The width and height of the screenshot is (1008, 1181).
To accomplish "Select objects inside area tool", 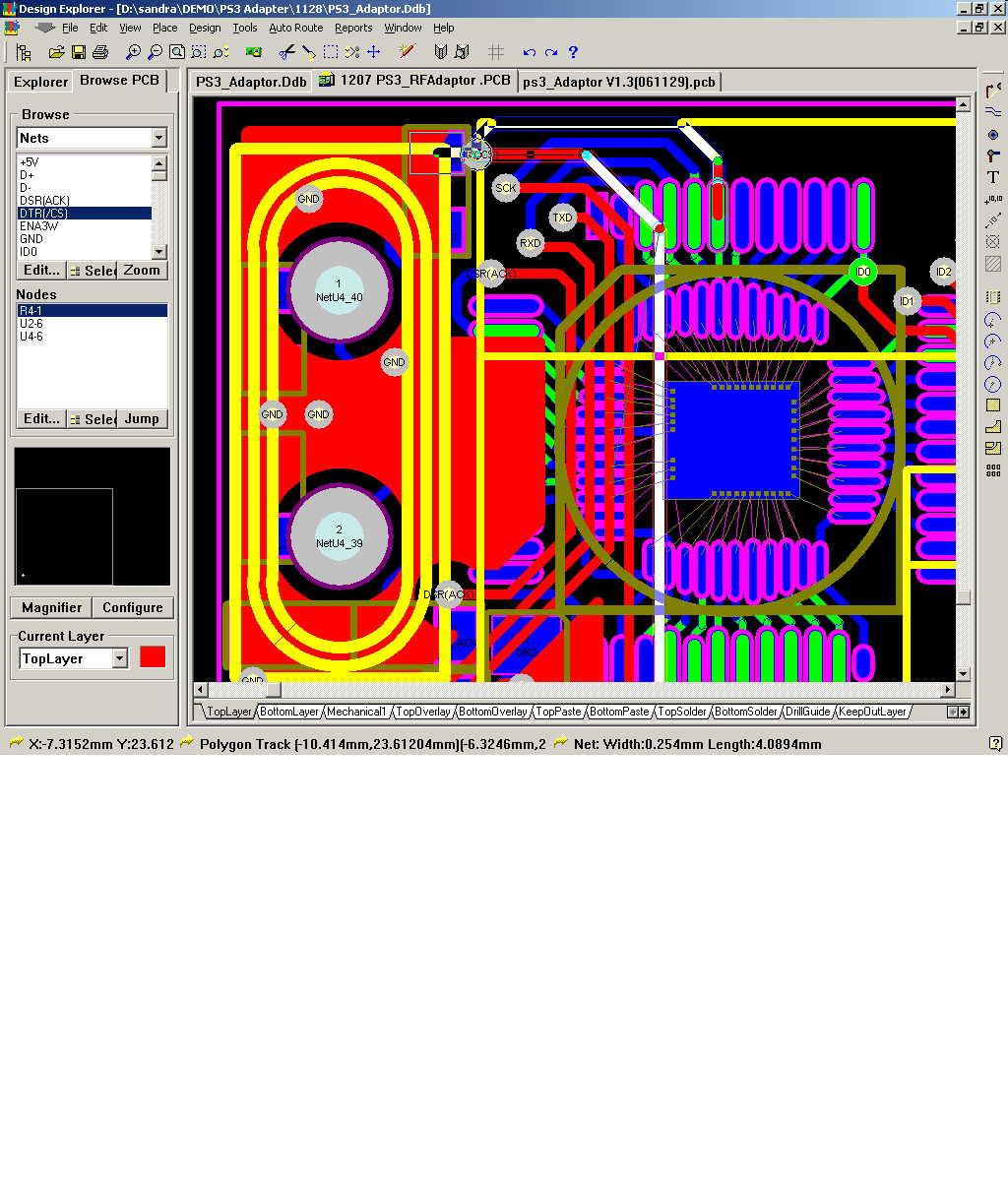I will coord(330,52).
